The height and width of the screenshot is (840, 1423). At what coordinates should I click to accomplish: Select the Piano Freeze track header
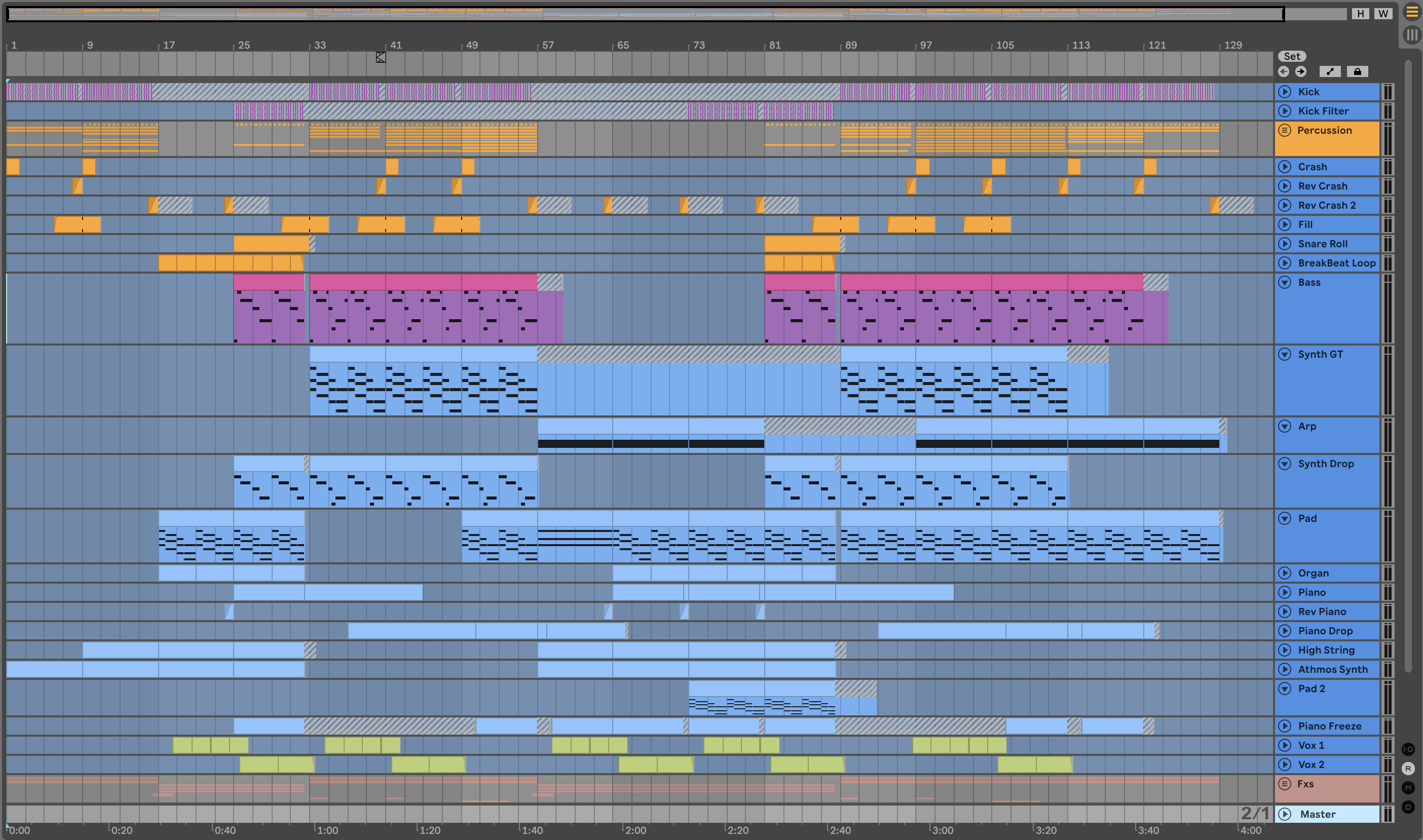1329,726
